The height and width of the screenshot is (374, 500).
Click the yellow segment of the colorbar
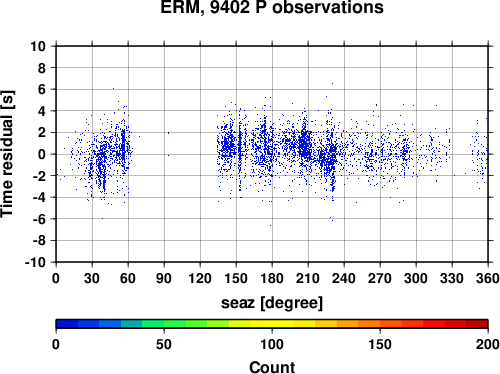[x=272, y=324]
